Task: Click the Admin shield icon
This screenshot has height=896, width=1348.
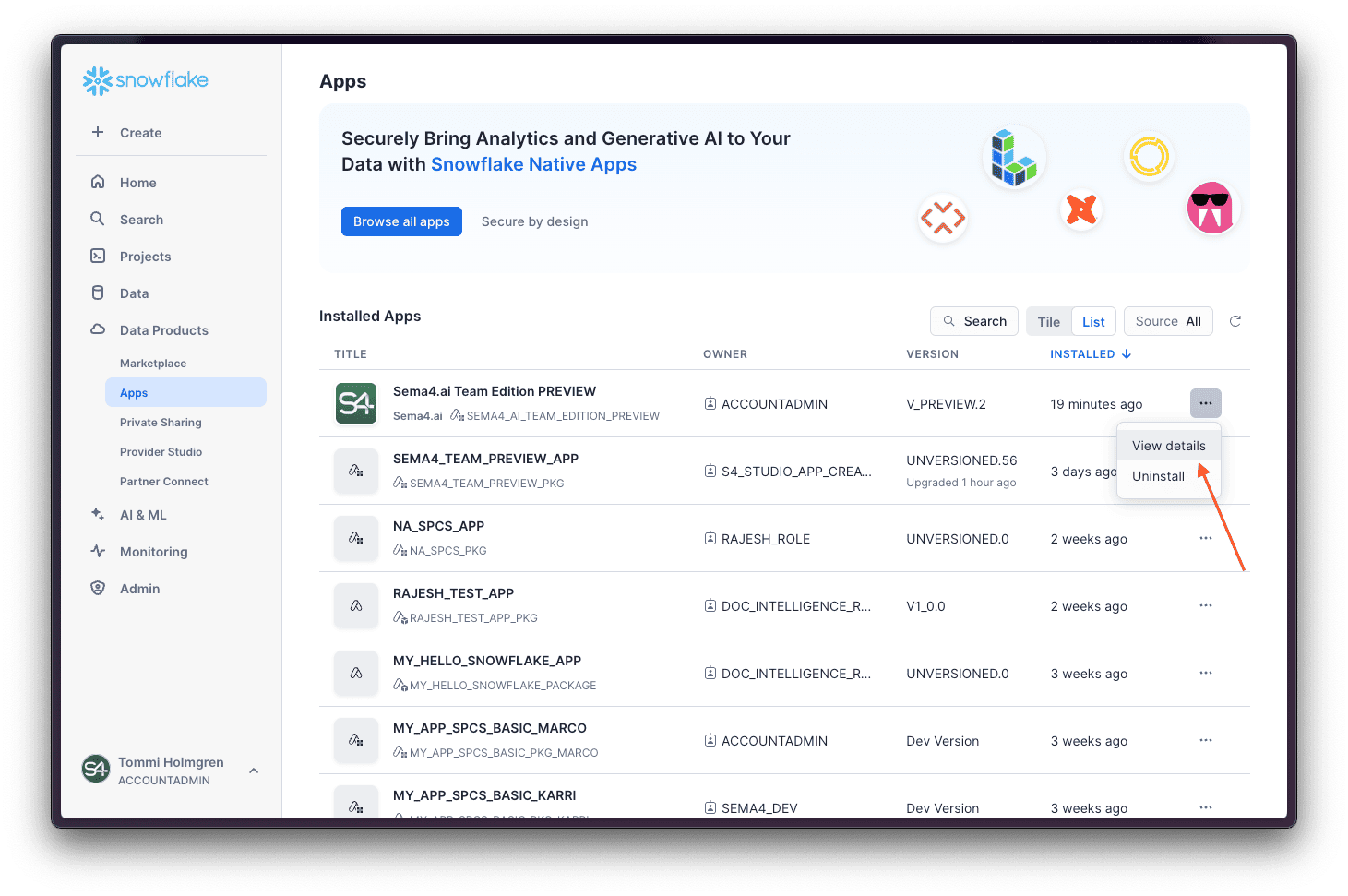Action: click(98, 589)
